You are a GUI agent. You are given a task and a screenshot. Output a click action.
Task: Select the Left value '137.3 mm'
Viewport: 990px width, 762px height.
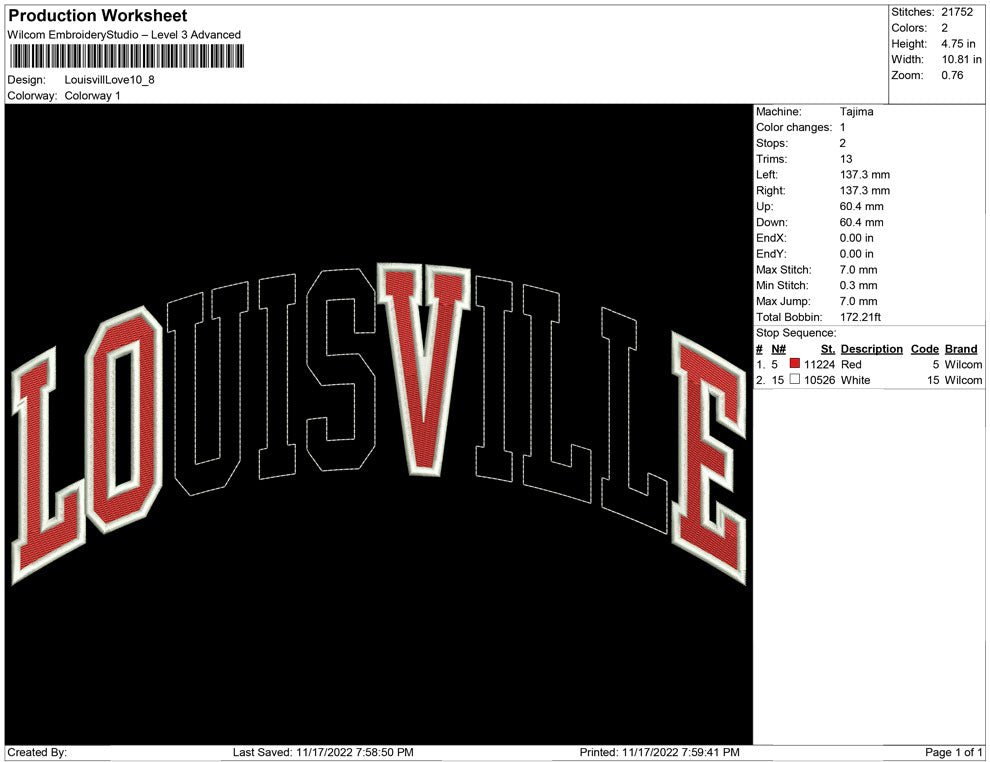point(865,175)
